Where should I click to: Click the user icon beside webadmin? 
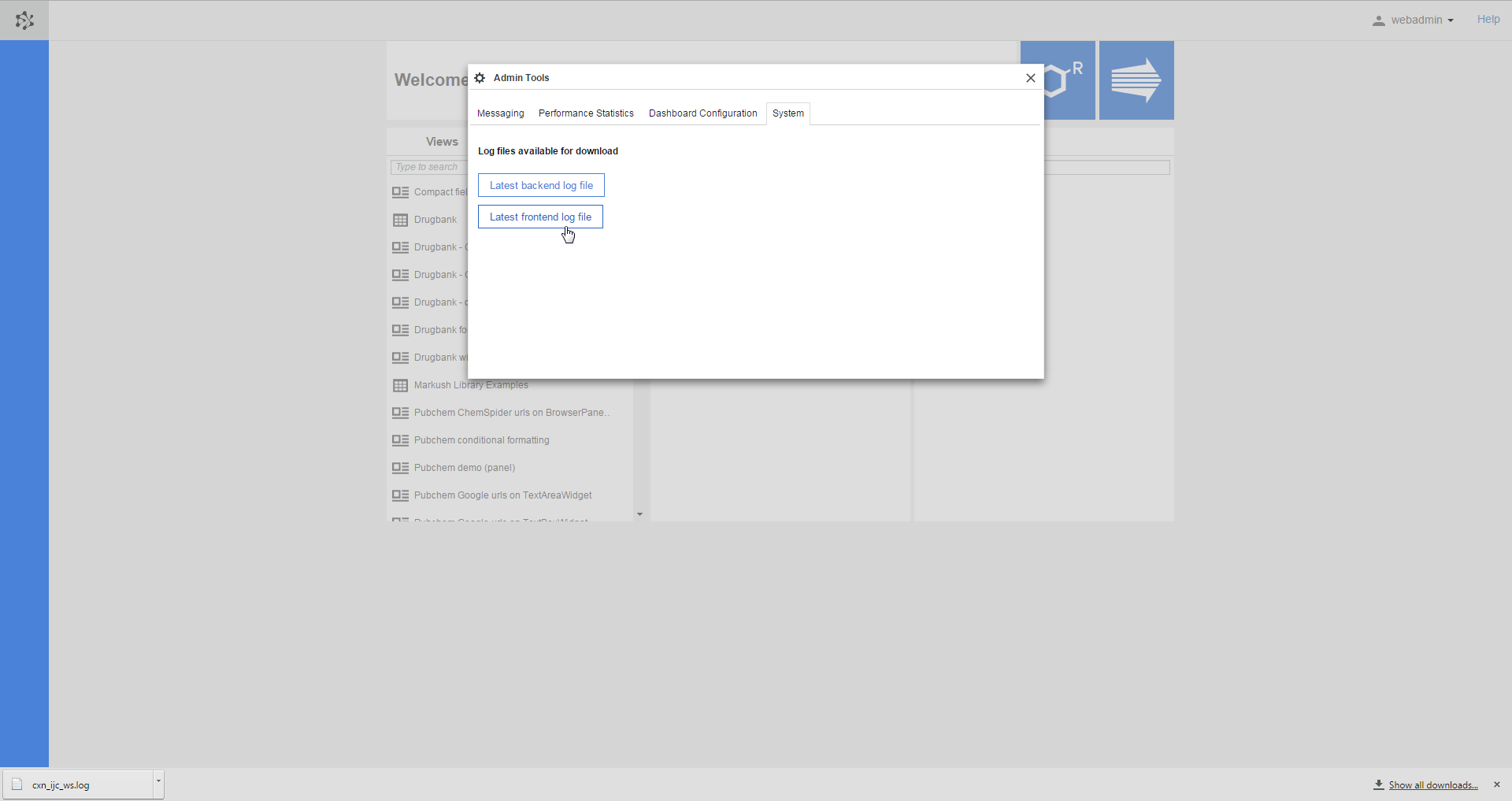pyautogui.click(x=1380, y=20)
